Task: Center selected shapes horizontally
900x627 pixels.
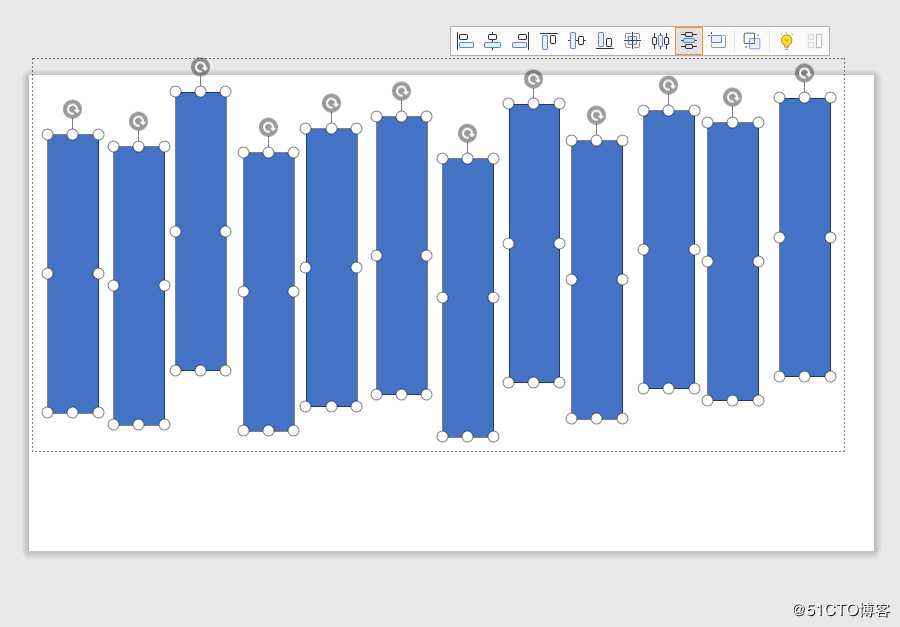Action: coord(492,41)
